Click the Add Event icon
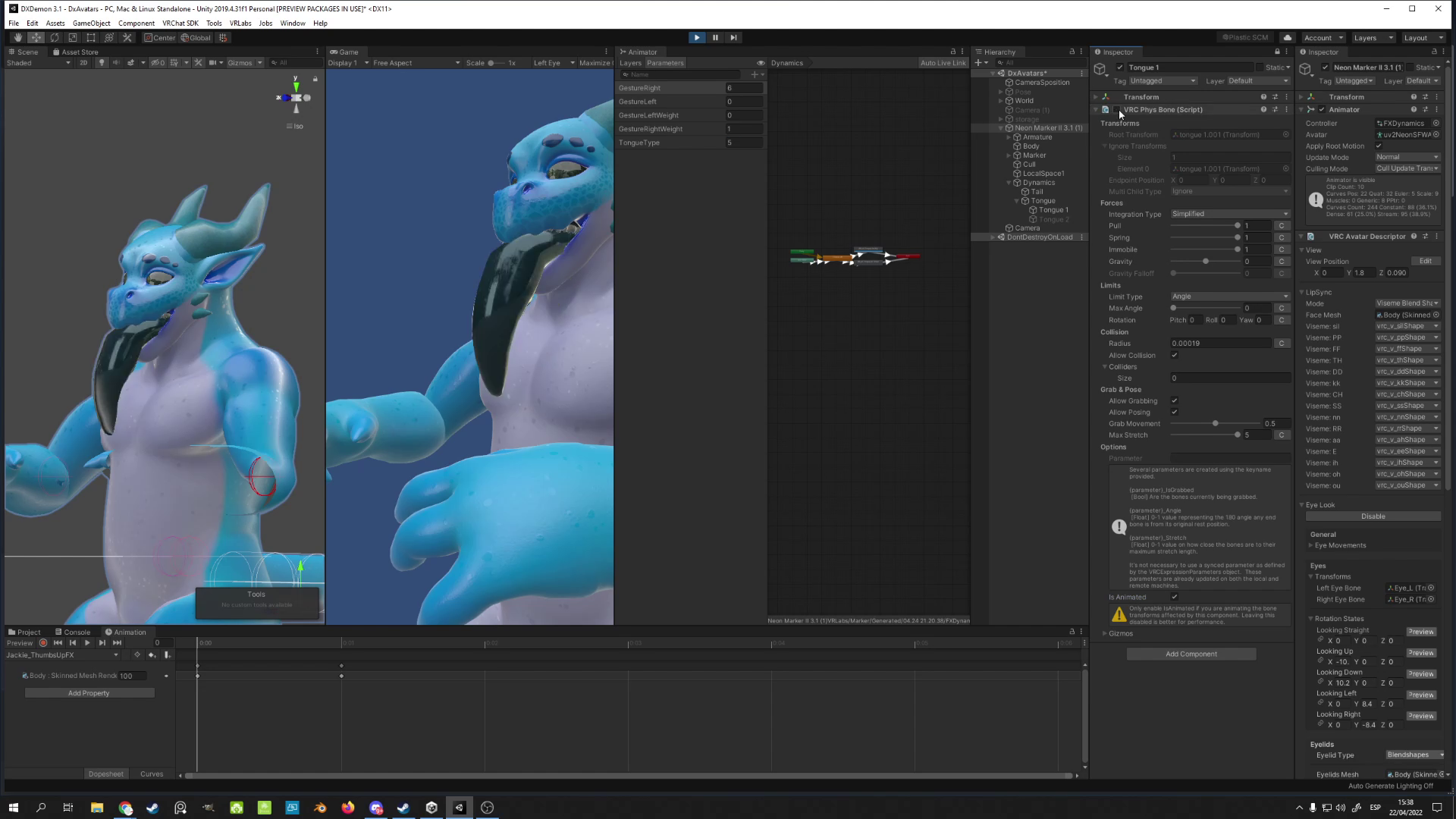 pyautogui.click(x=167, y=655)
